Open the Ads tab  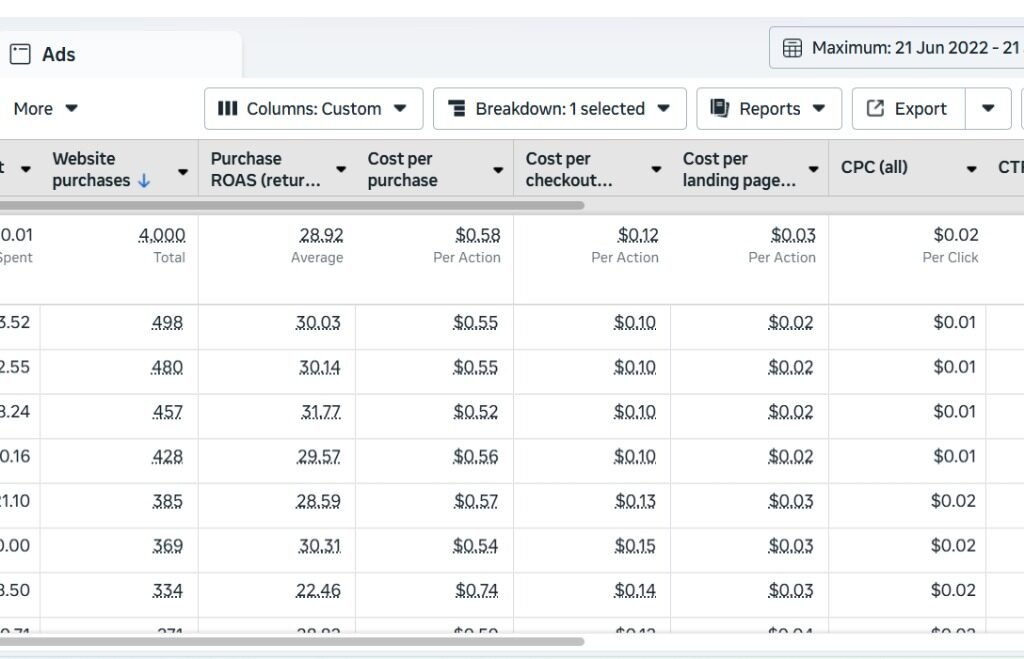point(58,54)
